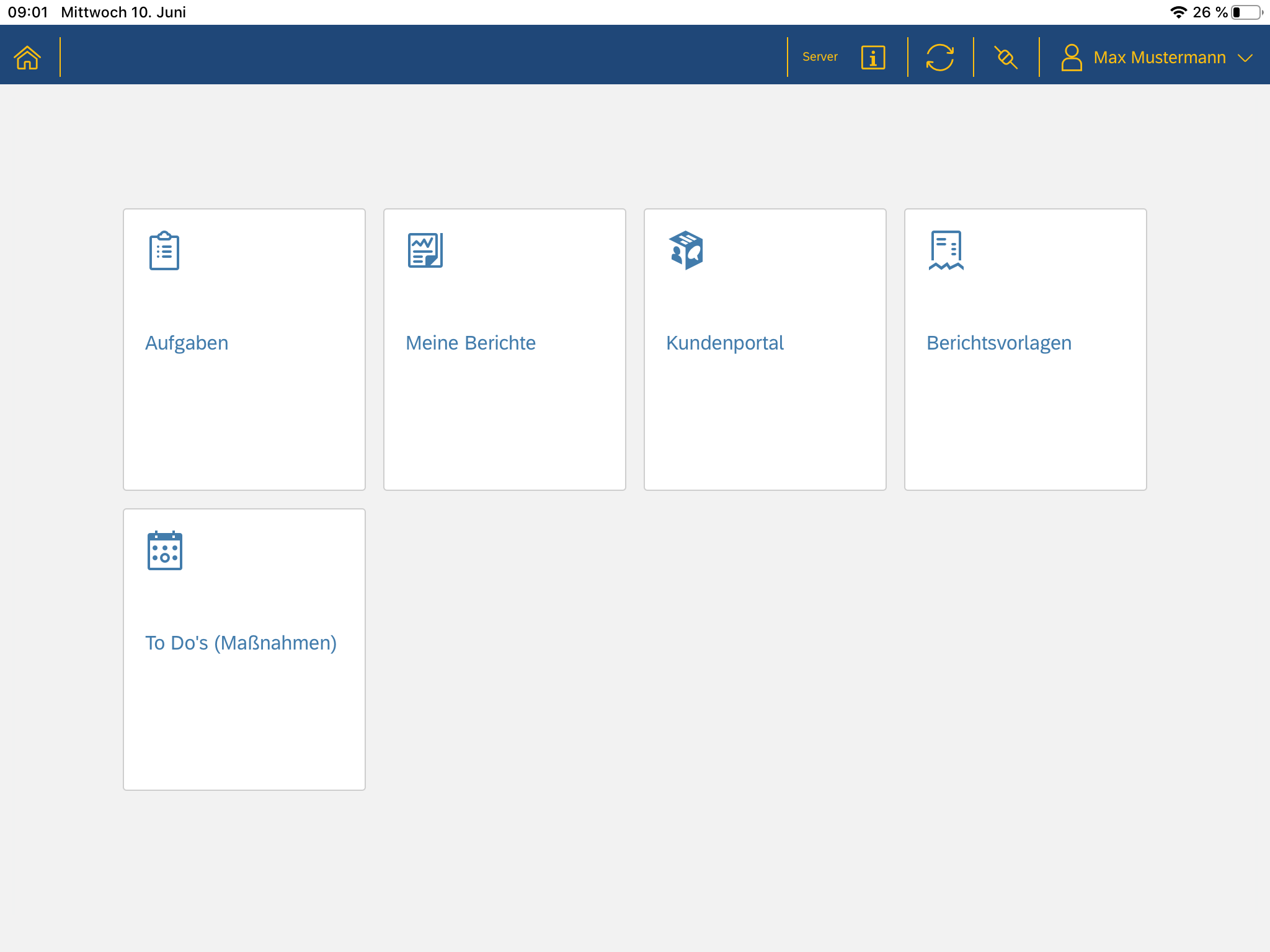Click the Server label in header
1270x952 pixels.
(819, 57)
